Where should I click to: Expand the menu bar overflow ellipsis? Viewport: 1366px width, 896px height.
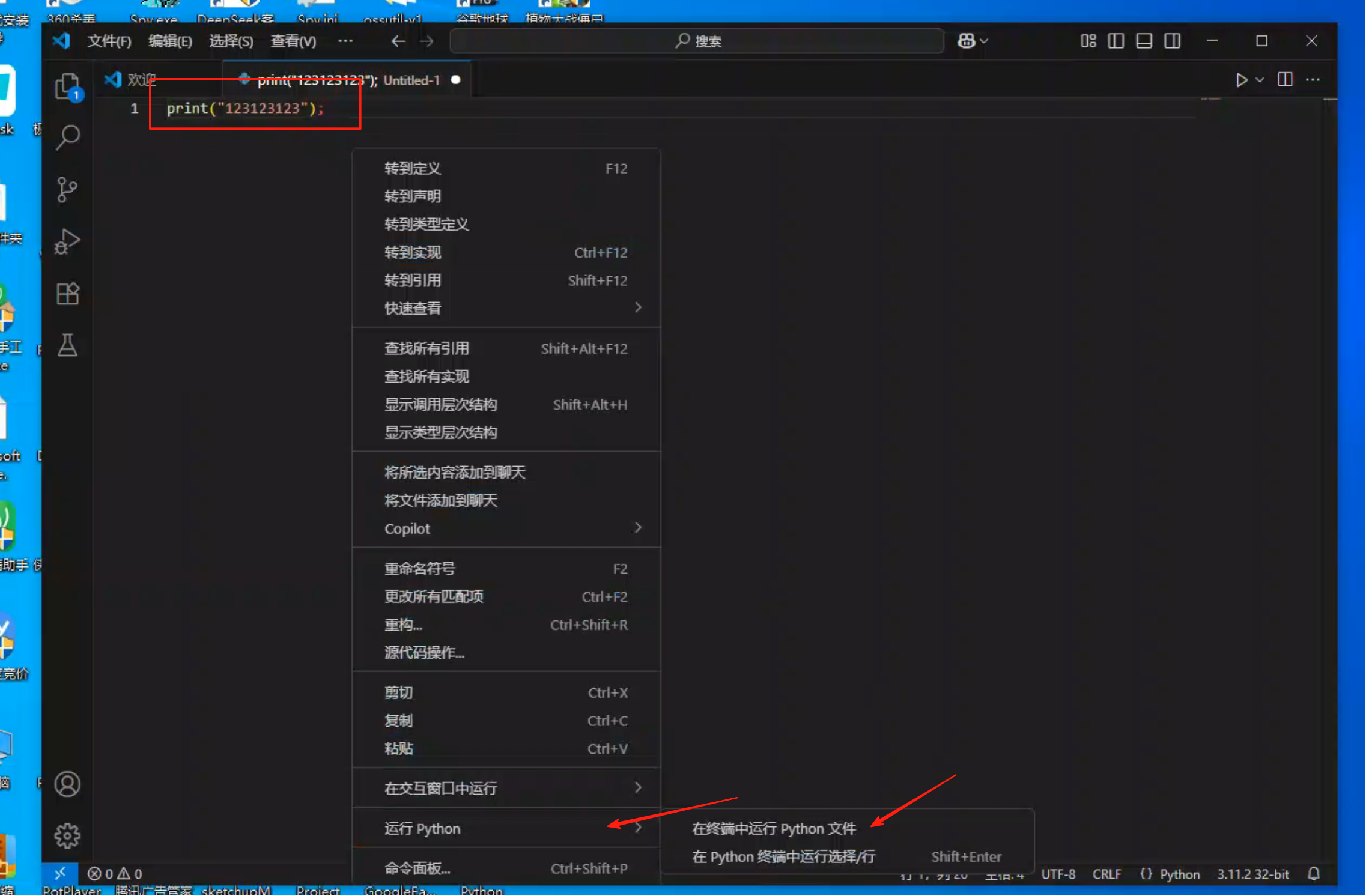coord(345,41)
